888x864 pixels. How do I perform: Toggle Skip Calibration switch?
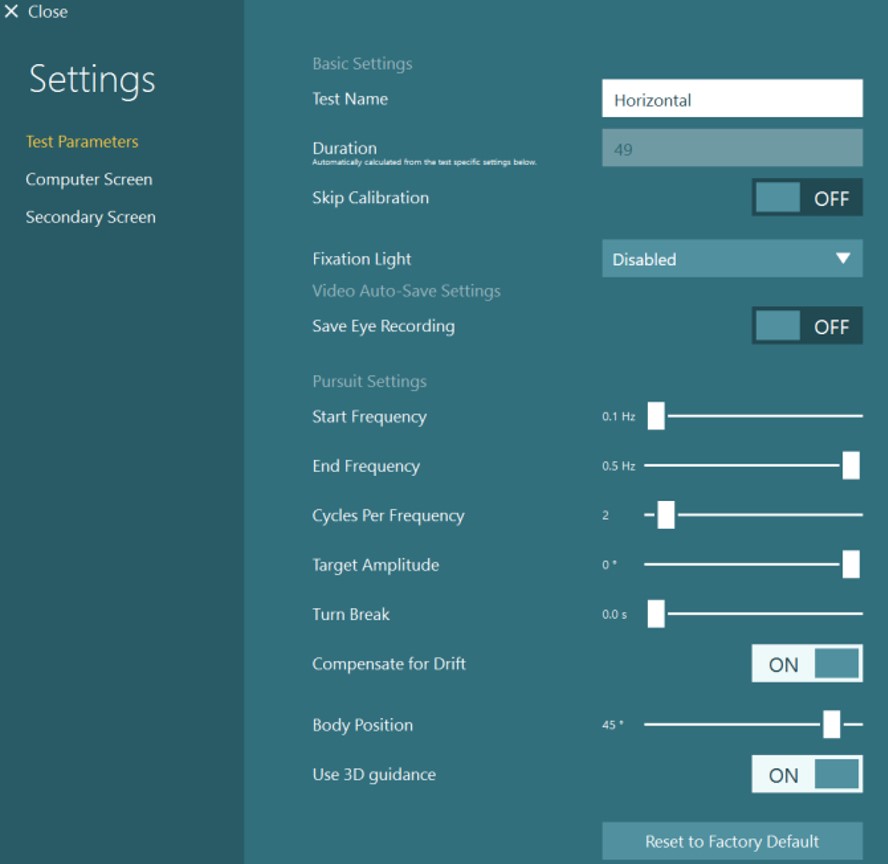click(x=807, y=198)
